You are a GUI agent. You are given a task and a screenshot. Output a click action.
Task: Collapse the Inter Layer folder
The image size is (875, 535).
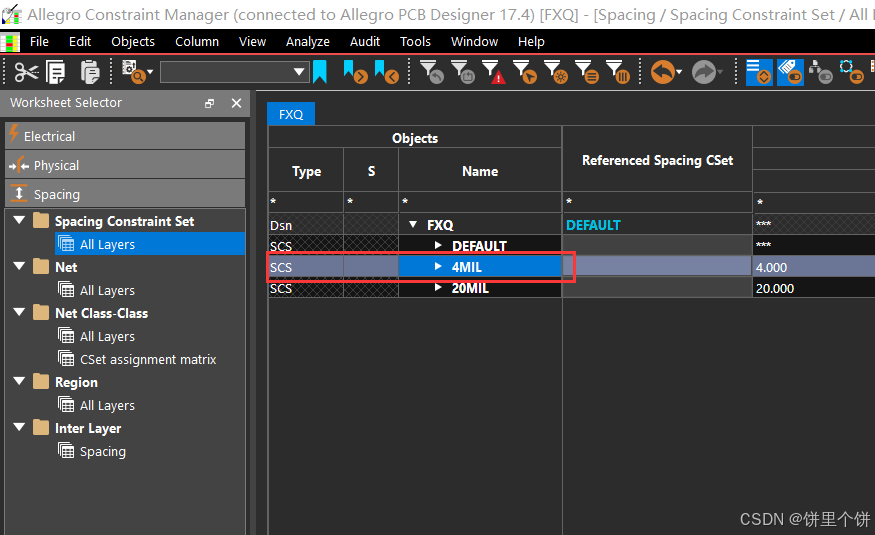(x=20, y=427)
